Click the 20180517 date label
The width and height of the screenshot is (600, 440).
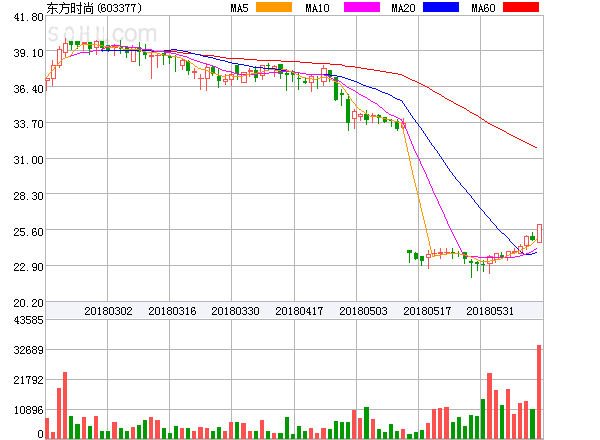[427, 311]
